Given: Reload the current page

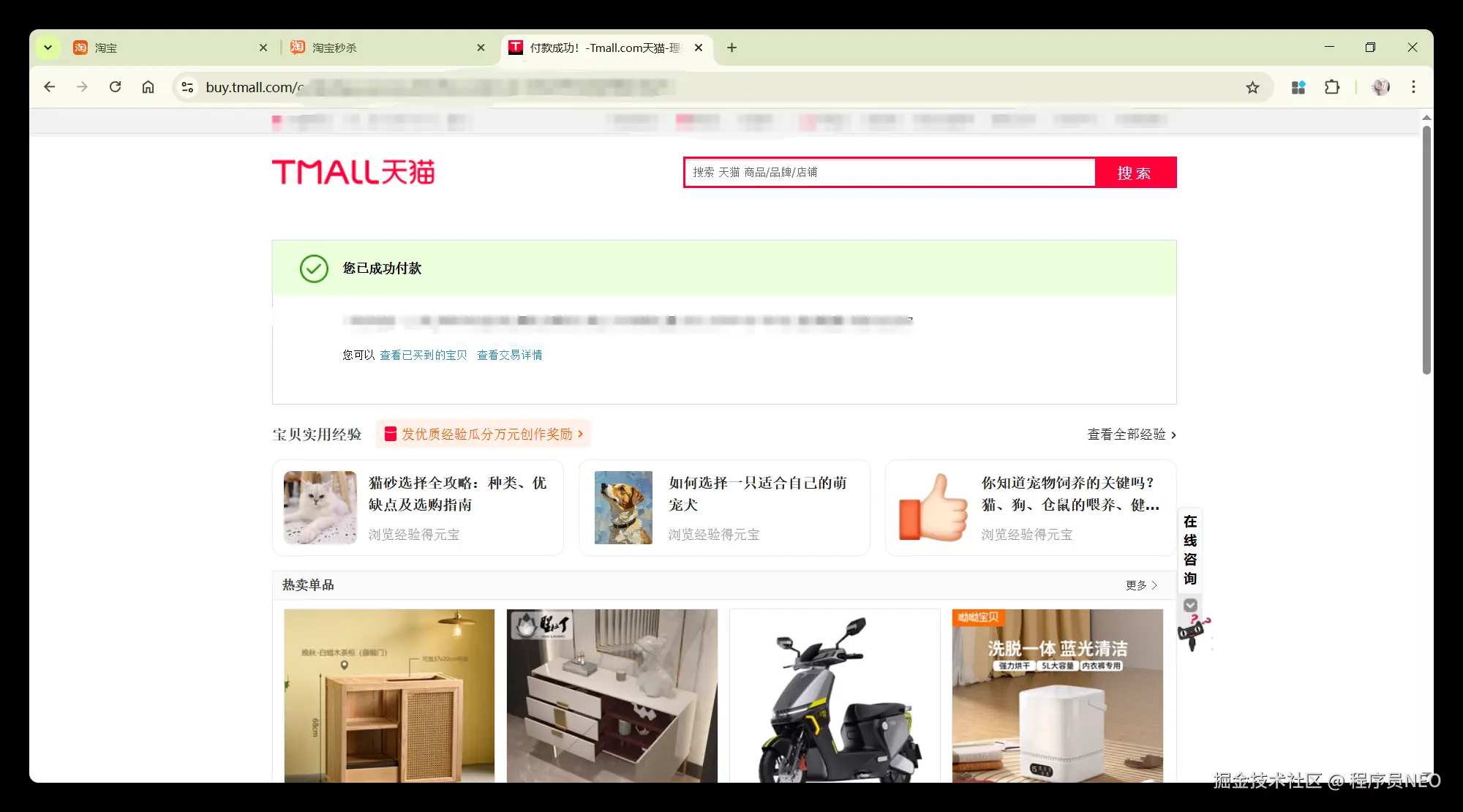Looking at the screenshot, I should 115,87.
